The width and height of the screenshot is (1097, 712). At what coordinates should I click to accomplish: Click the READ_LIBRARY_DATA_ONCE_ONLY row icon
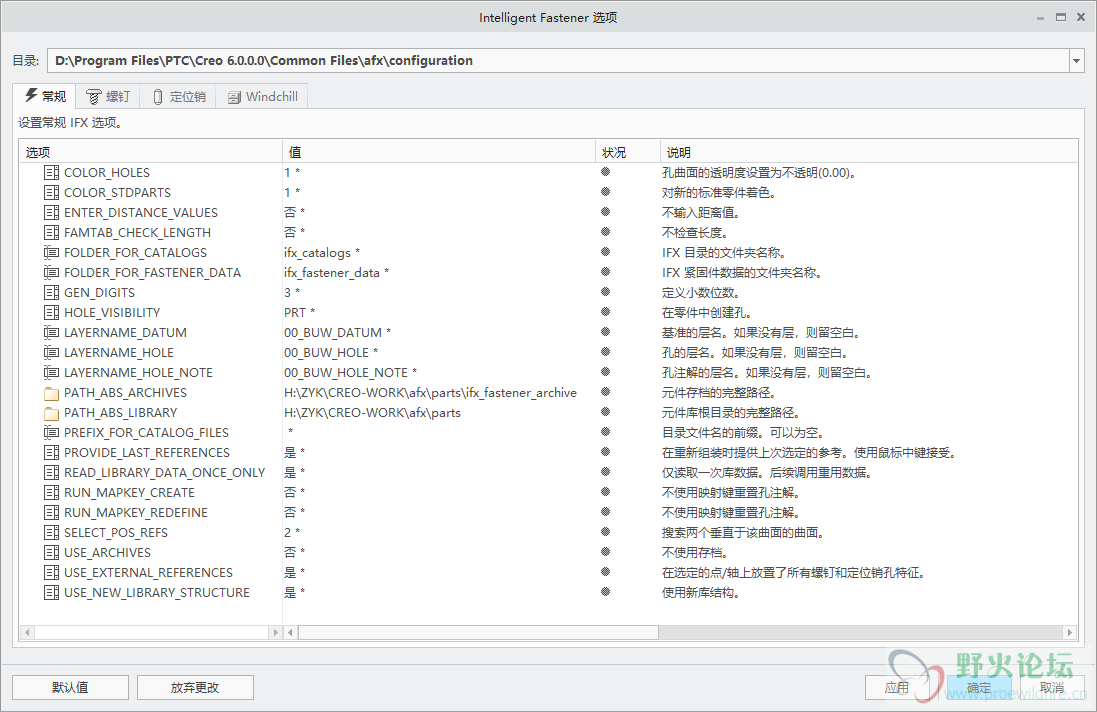(x=51, y=473)
